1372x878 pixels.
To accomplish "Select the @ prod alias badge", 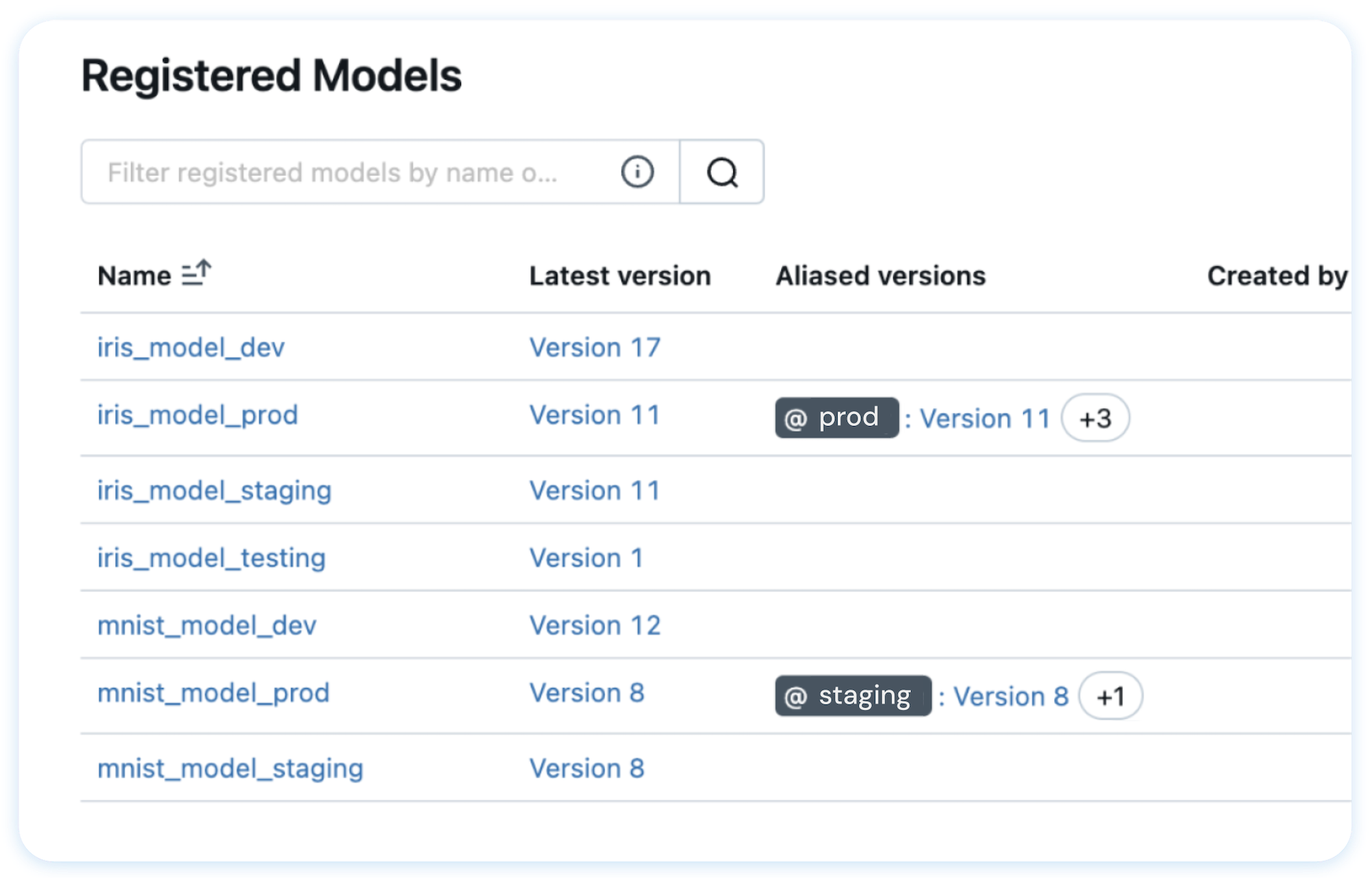I will [836, 417].
